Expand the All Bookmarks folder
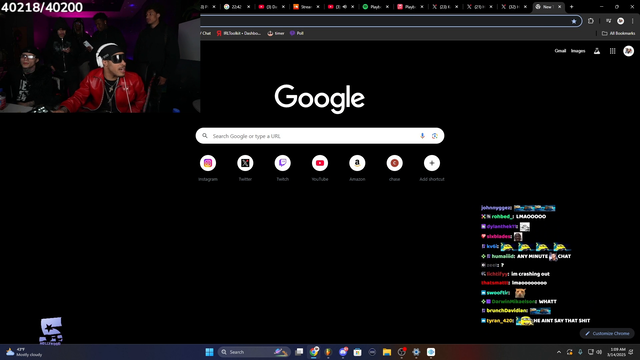 click(618, 33)
